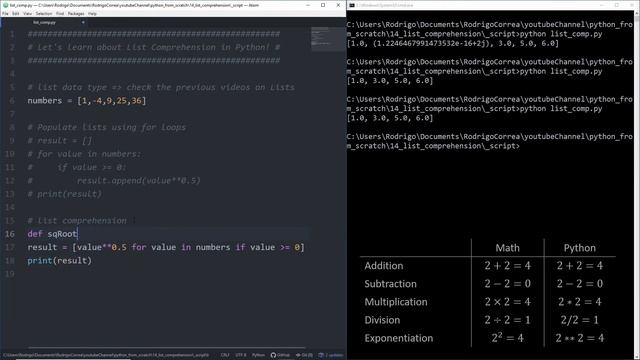640x360 pixels.
Task: Open the CRLF line ending selector
Action: pos(225,355)
